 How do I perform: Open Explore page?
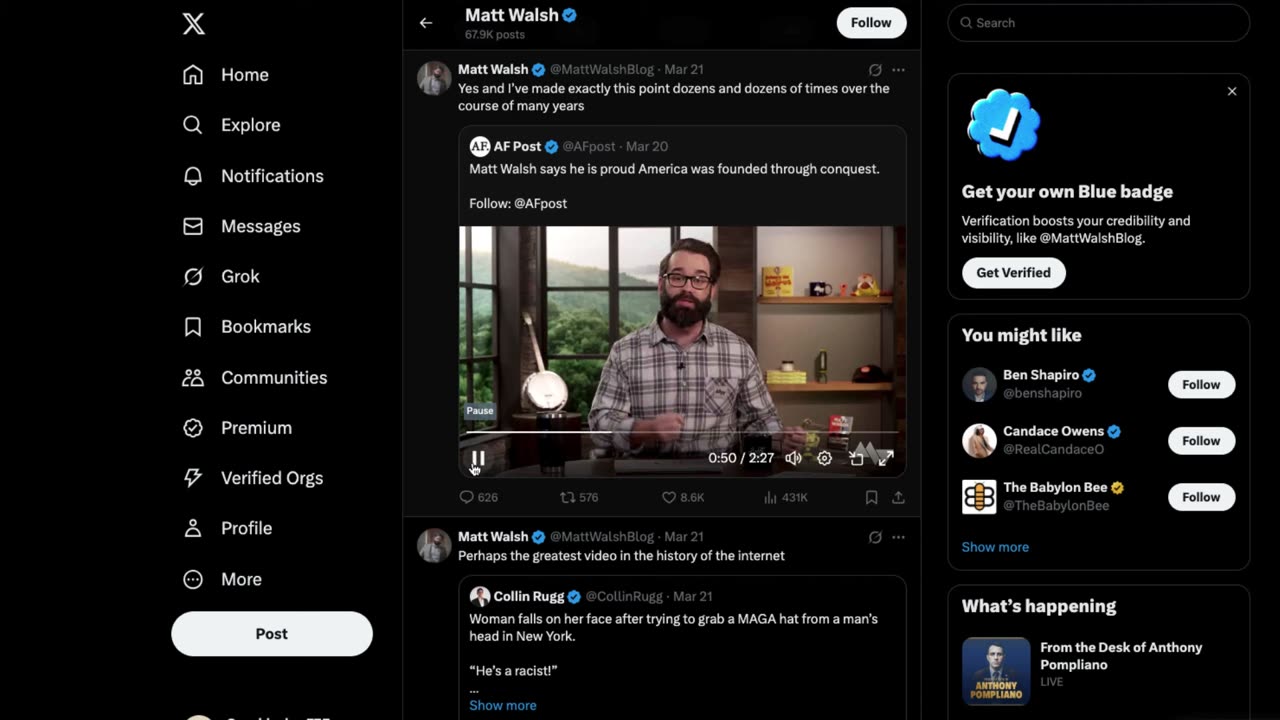click(231, 125)
